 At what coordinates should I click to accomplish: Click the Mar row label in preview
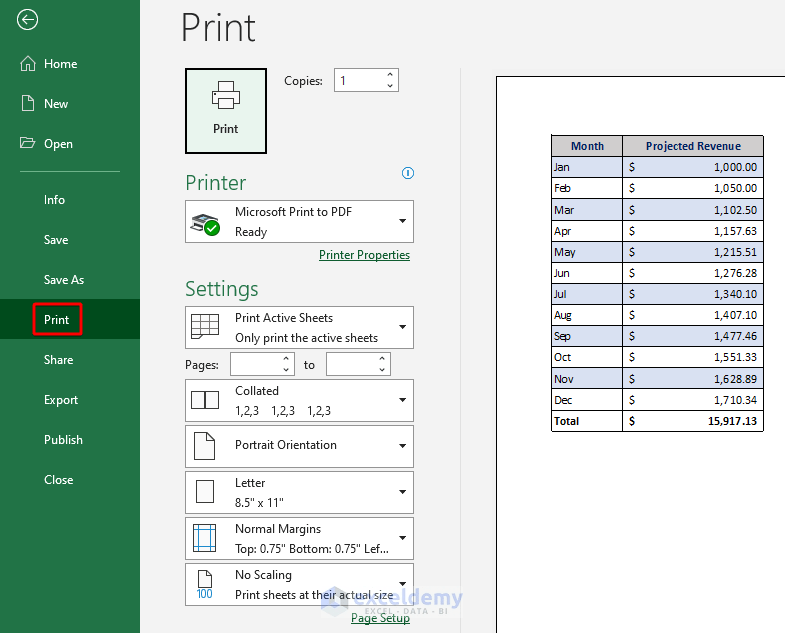(x=564, y=210)
